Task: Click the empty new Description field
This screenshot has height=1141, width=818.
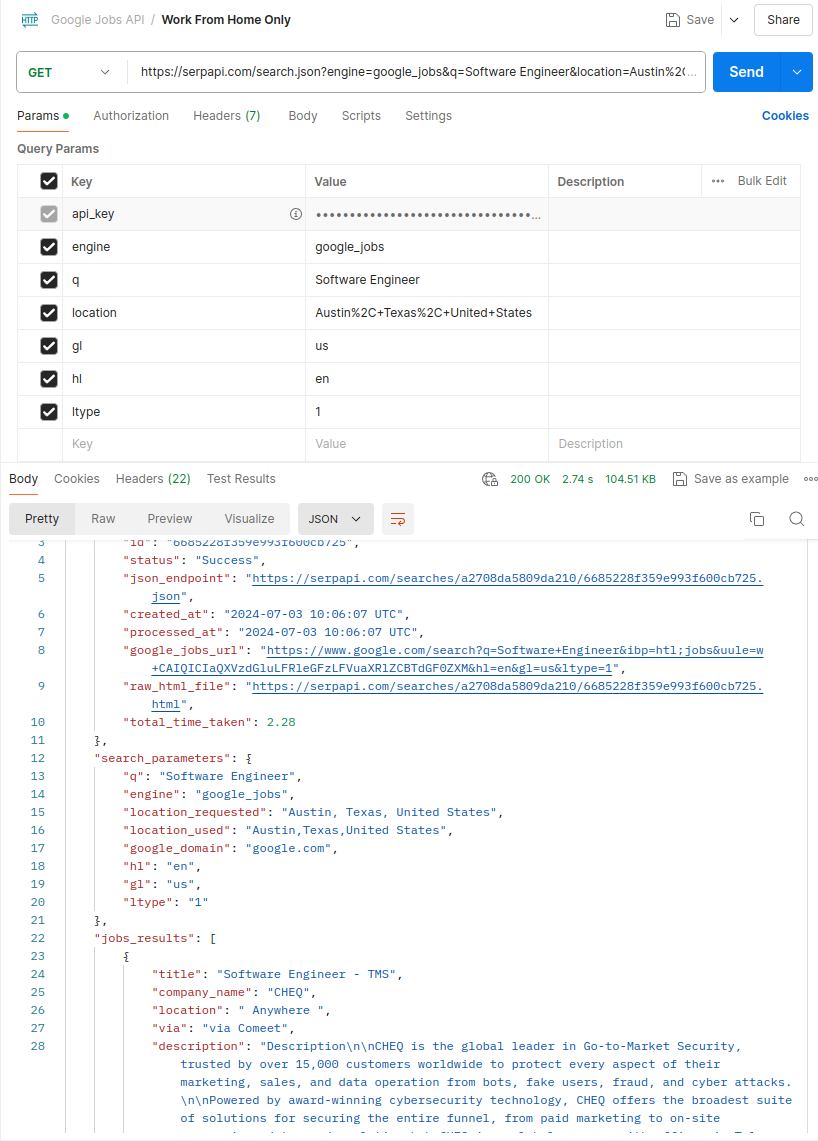Action: [674, 444]
